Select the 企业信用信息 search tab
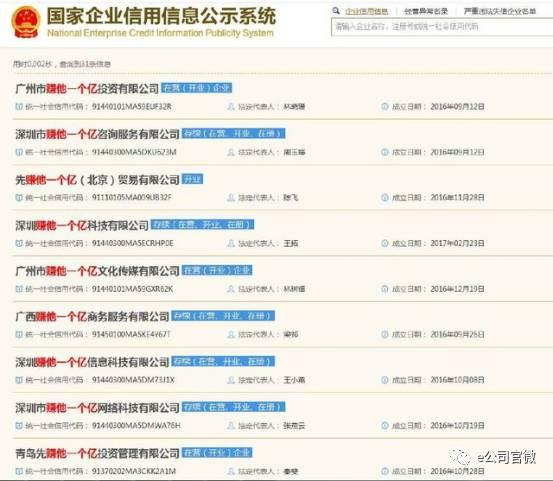Image resolution: width=553 pixels, height=481 pixels. [x=367, y=11]
